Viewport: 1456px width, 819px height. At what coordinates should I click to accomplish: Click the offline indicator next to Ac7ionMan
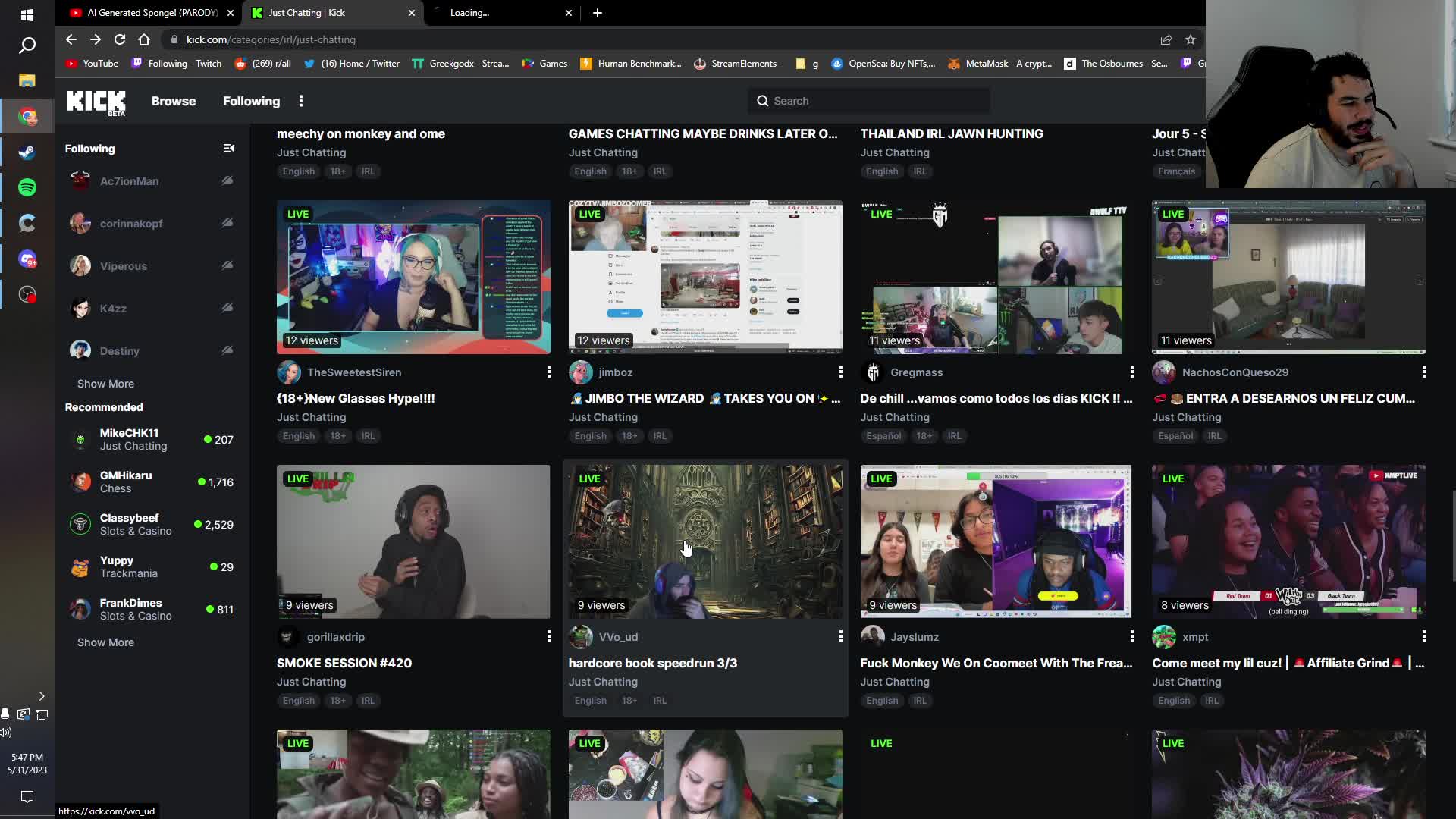click(227, 180)
